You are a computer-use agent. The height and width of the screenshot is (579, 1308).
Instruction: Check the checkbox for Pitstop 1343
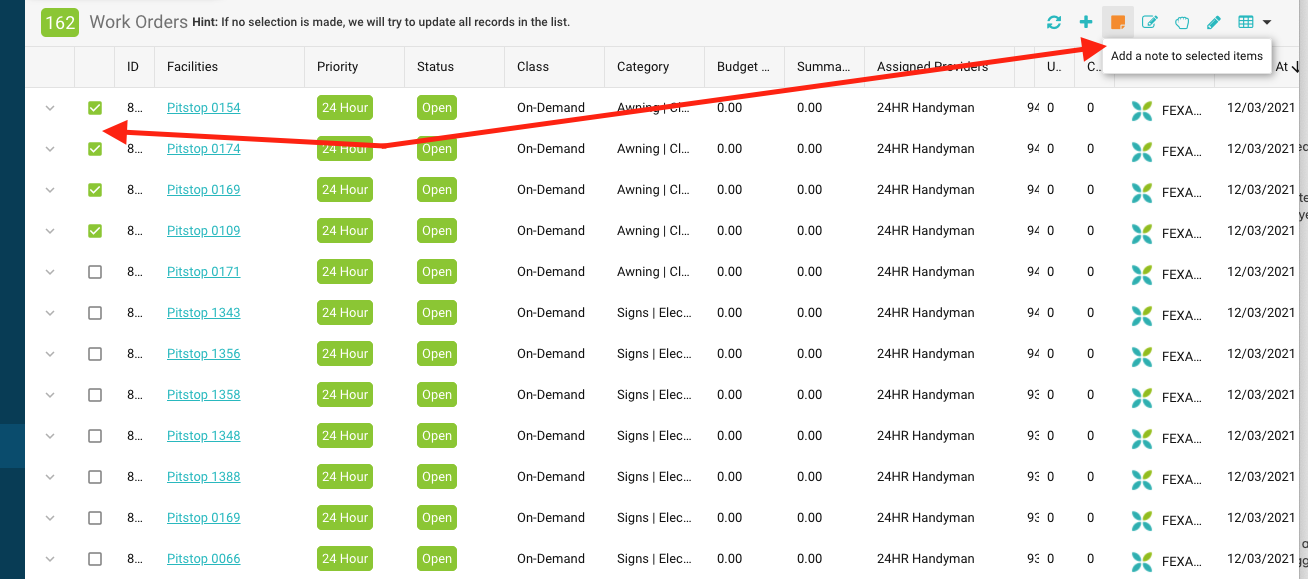coord(95,312)
